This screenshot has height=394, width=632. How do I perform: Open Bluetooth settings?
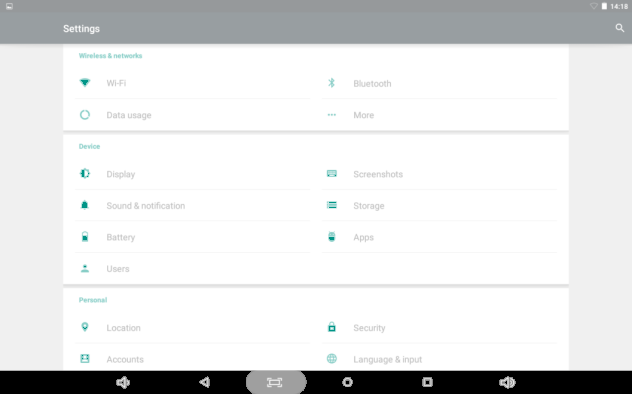pos(439,83)
